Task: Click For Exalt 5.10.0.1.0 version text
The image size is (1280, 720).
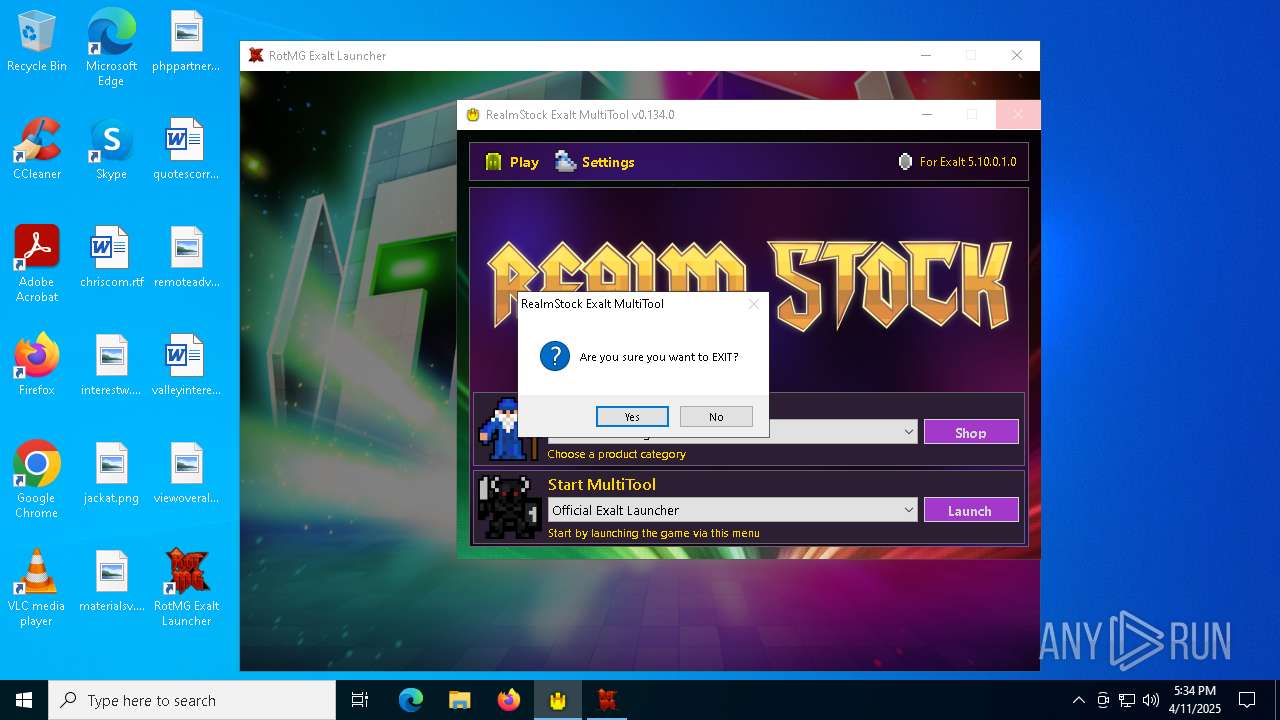Action: (968, 162)
